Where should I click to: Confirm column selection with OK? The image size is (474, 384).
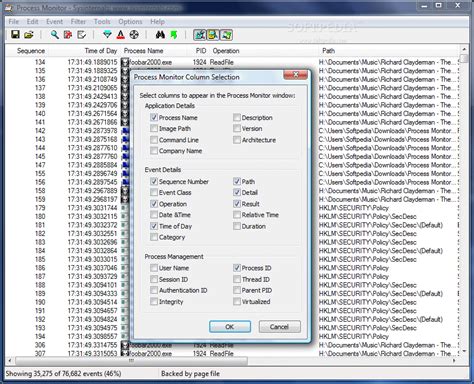[230, 327]
